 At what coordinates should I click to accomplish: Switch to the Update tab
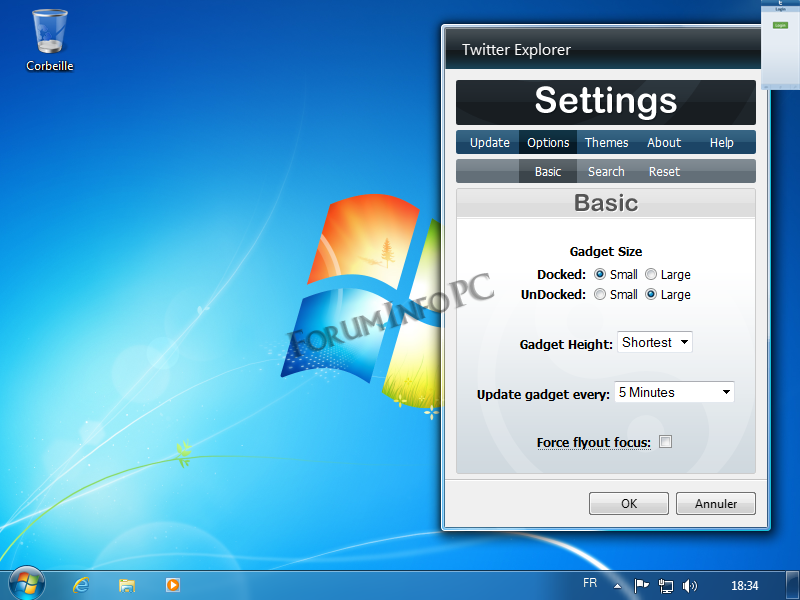489,142
